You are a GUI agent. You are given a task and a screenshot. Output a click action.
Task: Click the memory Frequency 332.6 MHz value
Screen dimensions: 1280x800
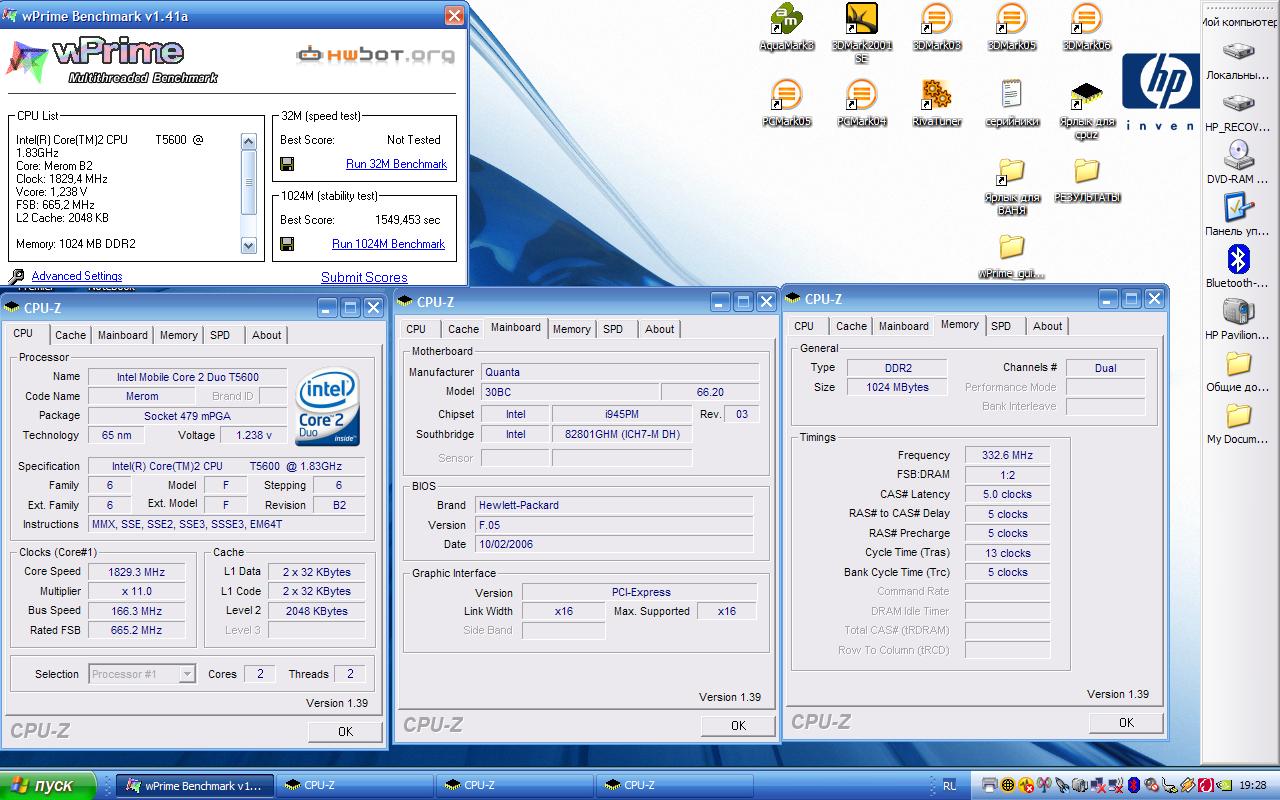(1008, 455)
